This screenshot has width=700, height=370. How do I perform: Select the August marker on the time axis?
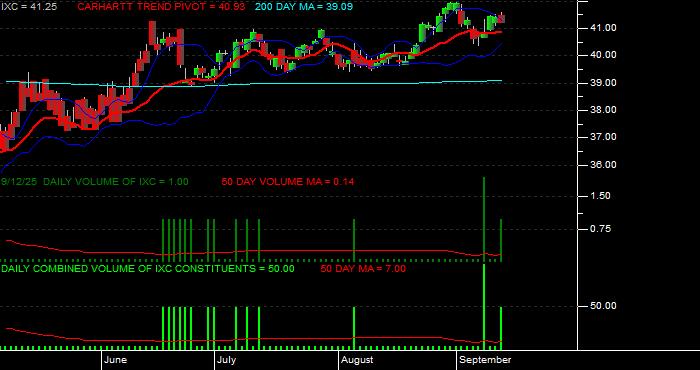tap(357, 360)
